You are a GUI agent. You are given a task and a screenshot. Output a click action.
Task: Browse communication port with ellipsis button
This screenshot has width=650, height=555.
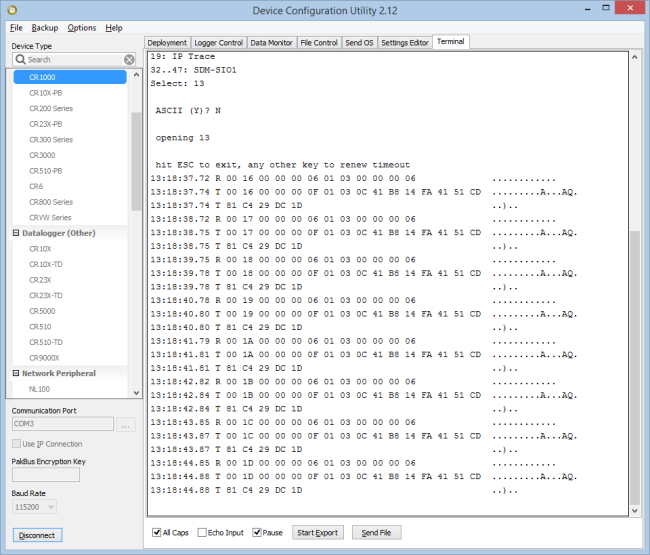[x=126, y=424]
